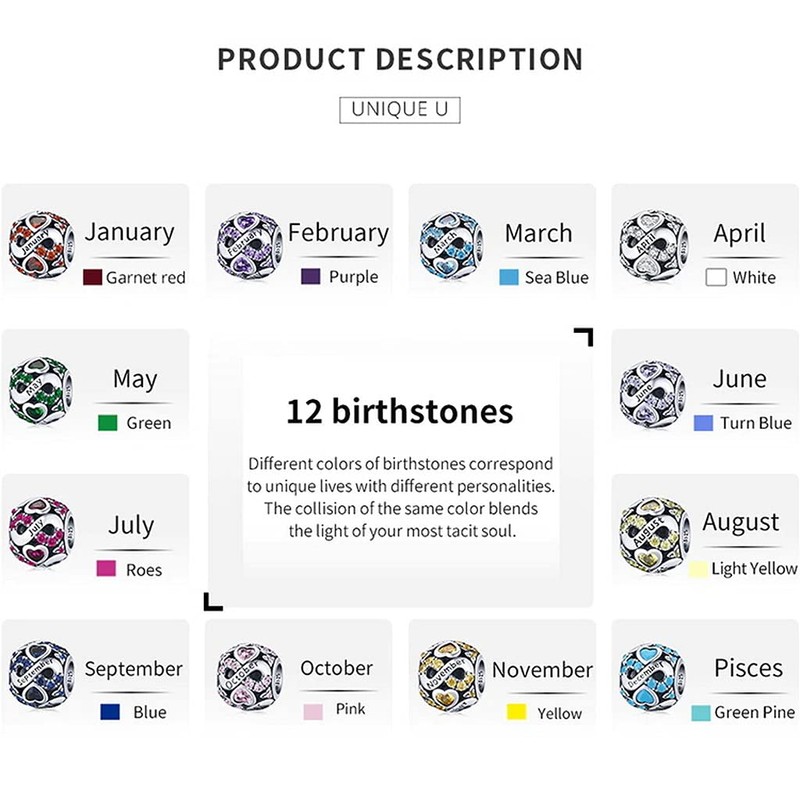Click the Garnet red color swatch

point(93,277)
